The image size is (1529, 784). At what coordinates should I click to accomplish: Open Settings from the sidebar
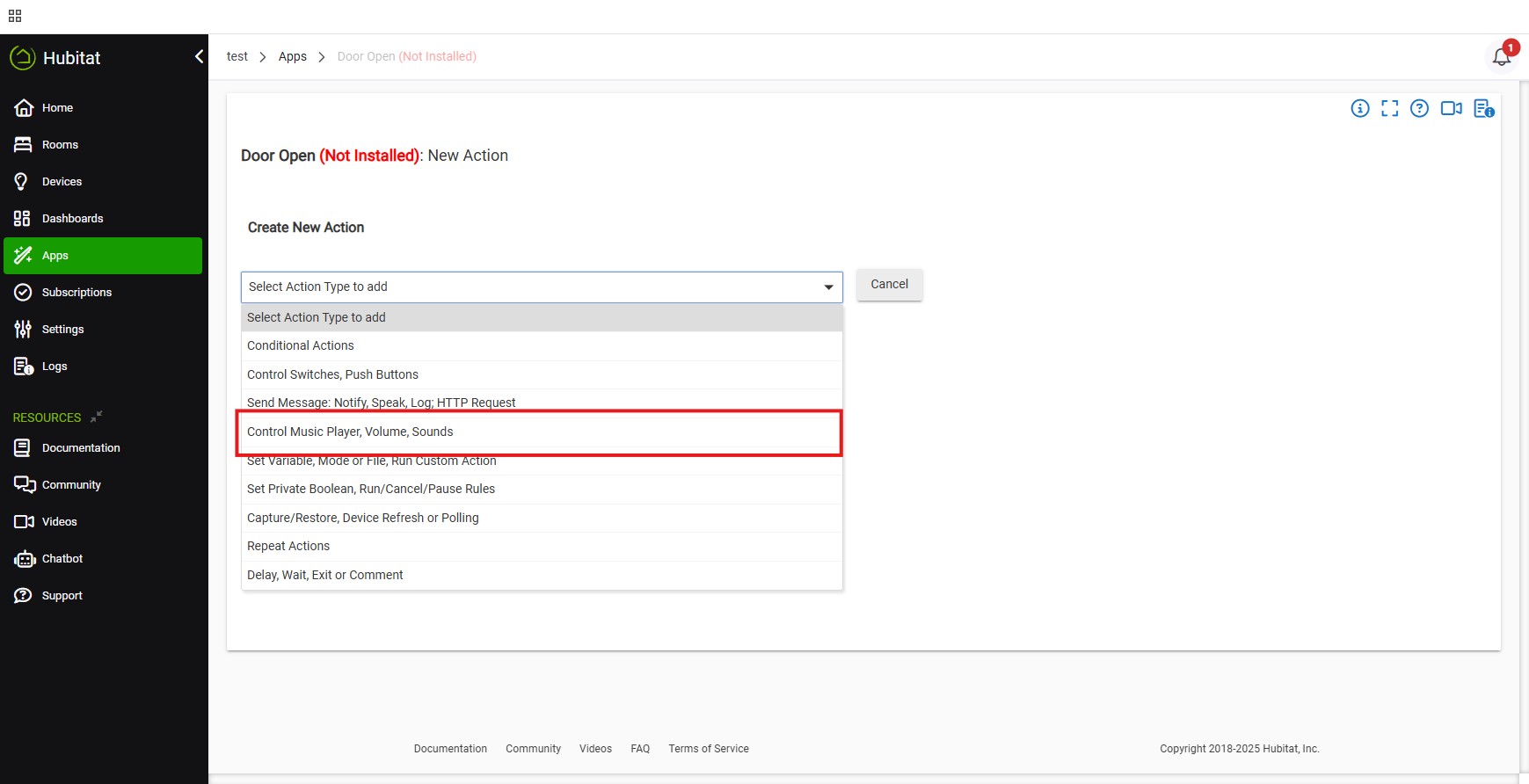(62, 330)
